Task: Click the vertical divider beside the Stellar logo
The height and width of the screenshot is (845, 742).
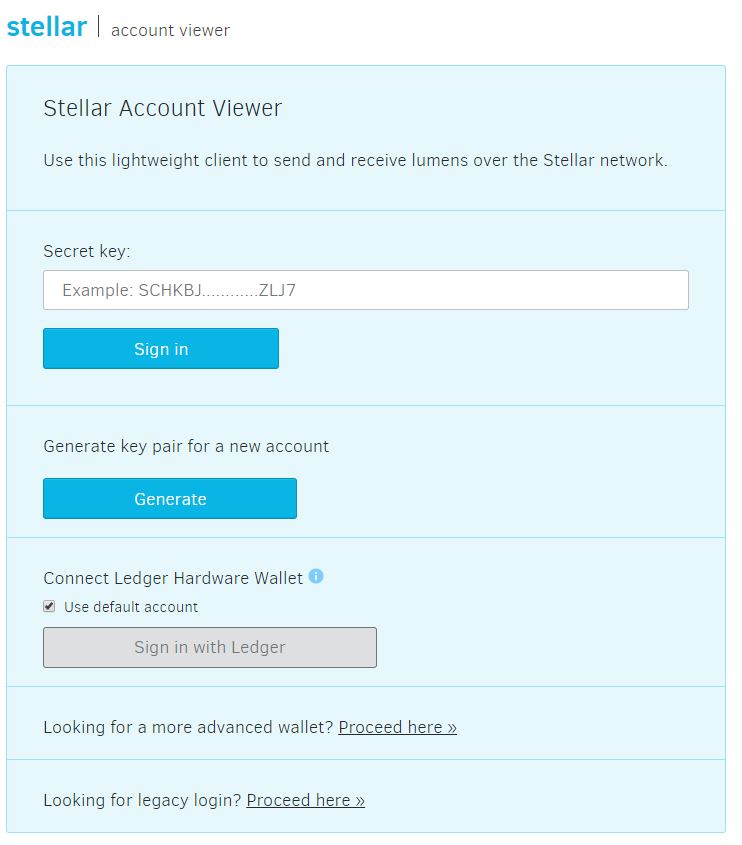Action: (98, 27)
